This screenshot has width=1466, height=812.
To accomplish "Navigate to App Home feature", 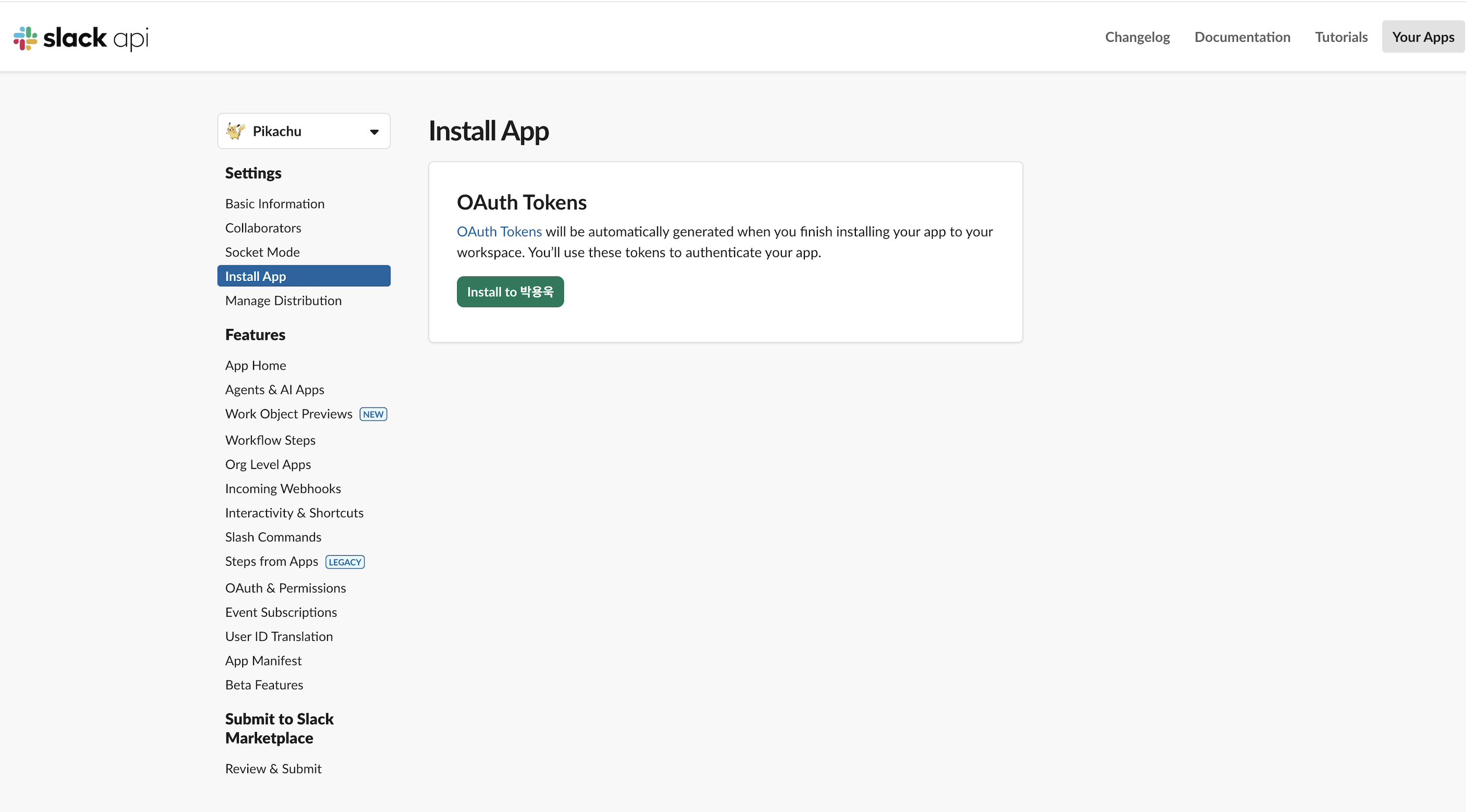I will 256,365.
